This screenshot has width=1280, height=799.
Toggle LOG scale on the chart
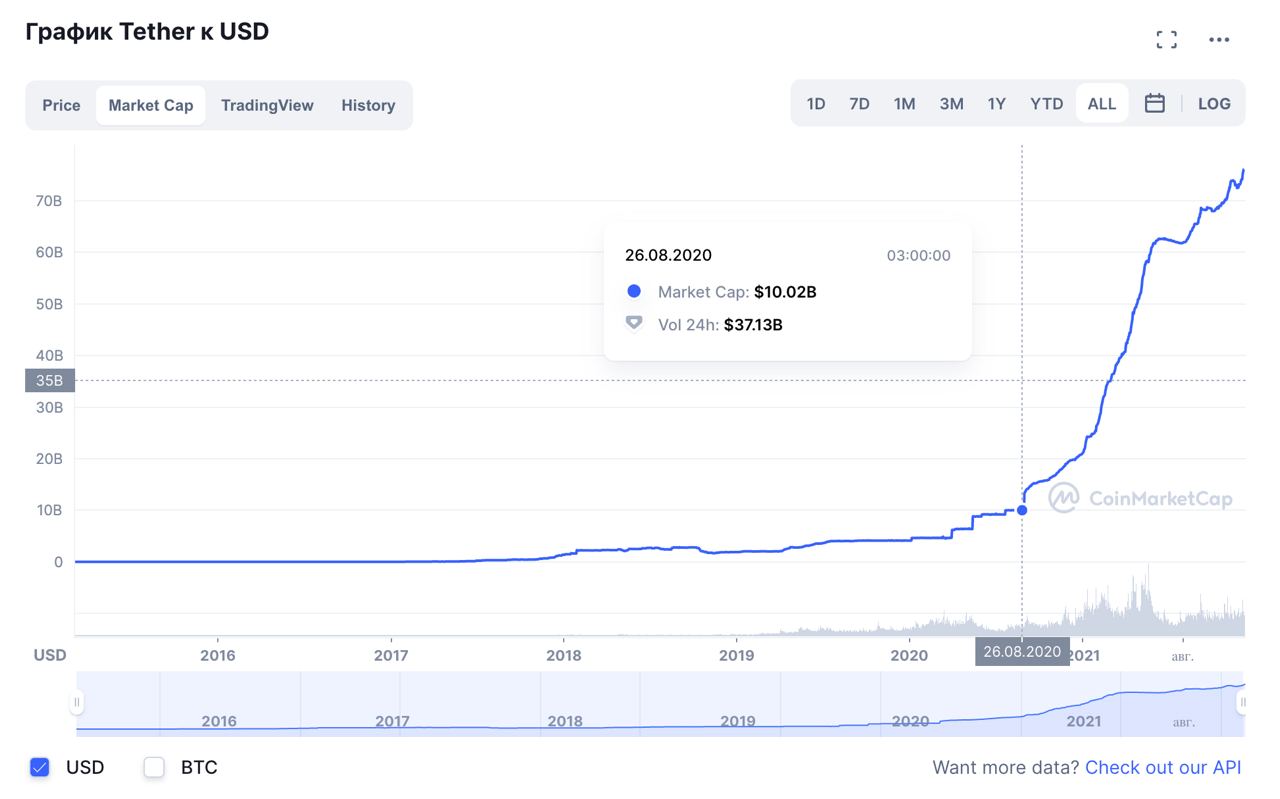[x=1214, y=103]
